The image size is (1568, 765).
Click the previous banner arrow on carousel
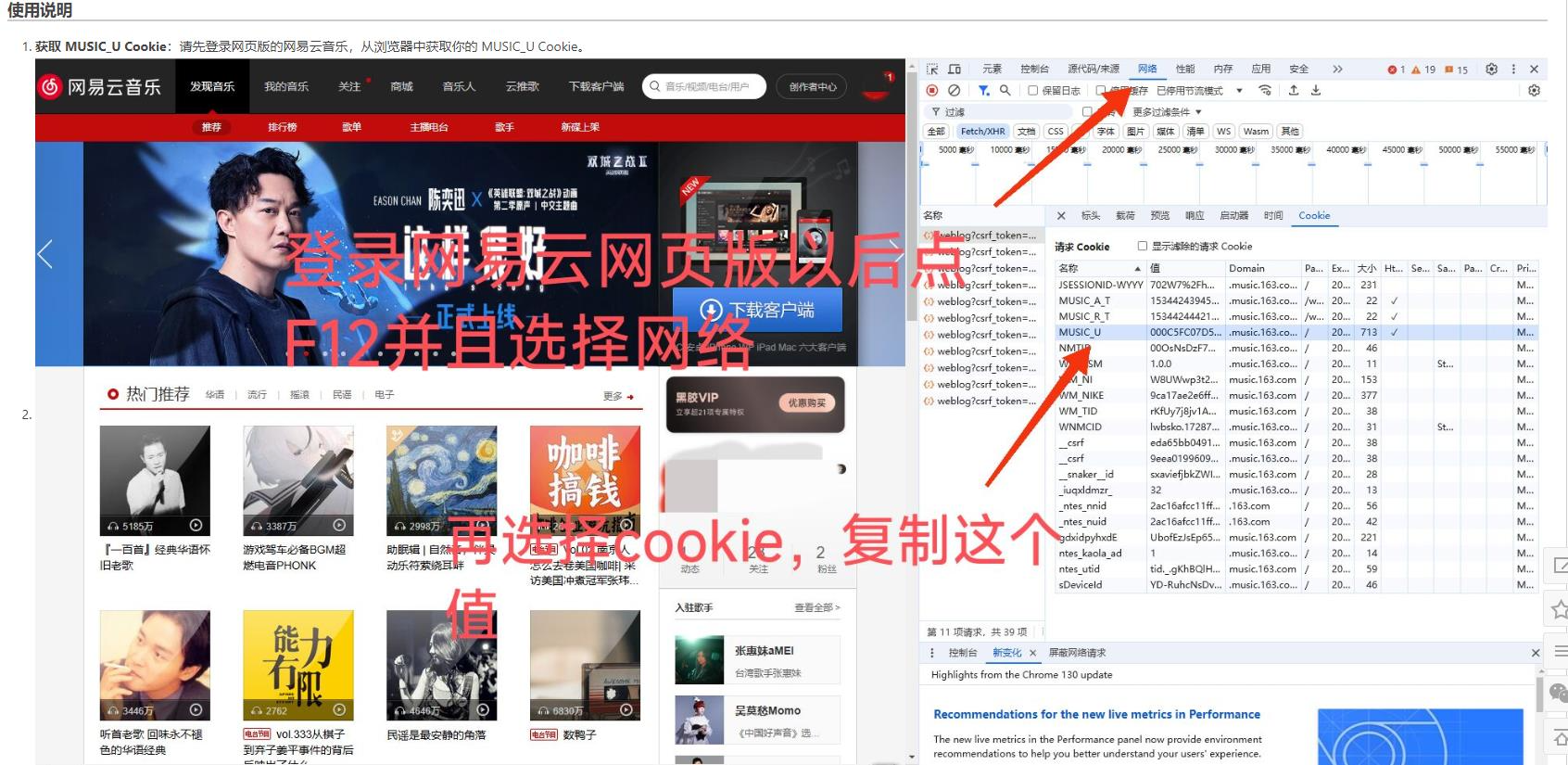point(44,253)
